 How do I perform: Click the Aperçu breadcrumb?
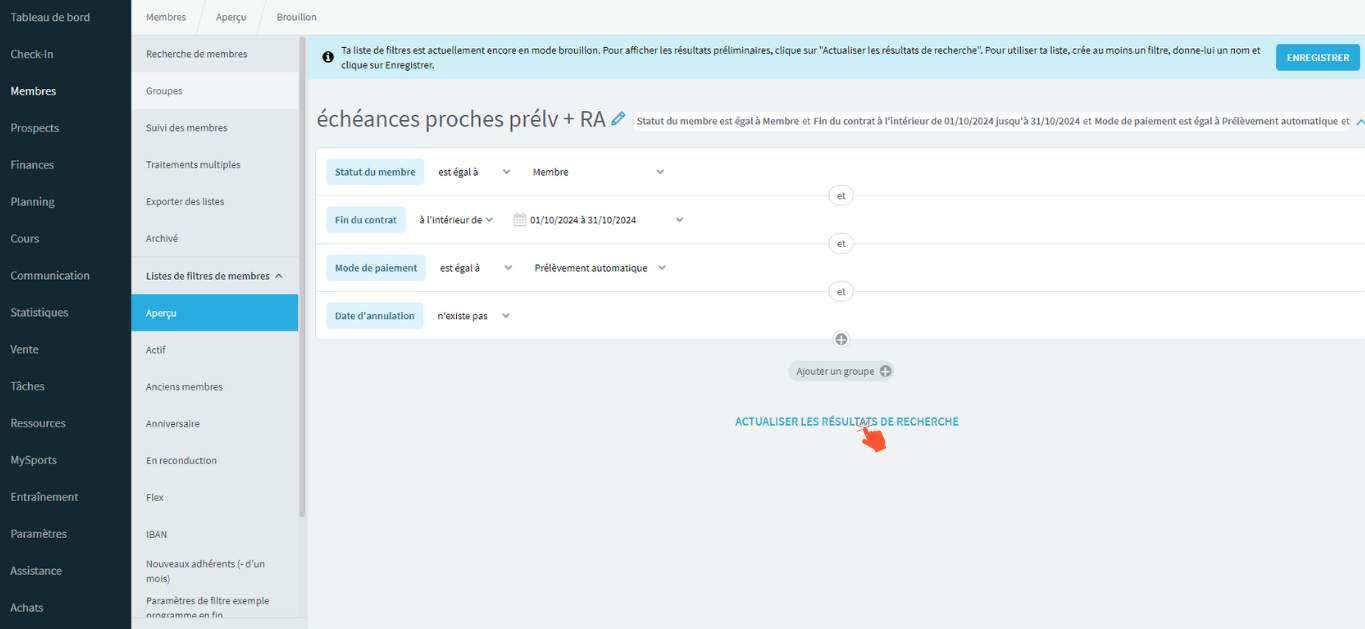click(231, 17)
